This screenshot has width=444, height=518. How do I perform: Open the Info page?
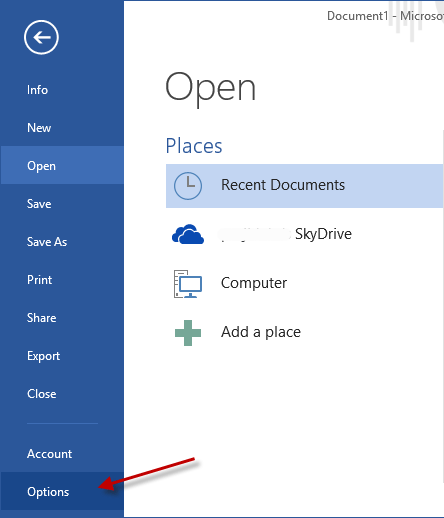pos(62,90)
